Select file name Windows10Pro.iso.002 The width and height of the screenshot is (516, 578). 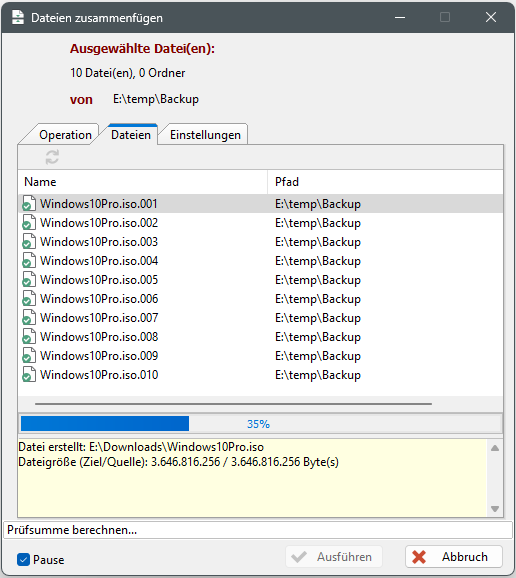(x=99, y=223)
